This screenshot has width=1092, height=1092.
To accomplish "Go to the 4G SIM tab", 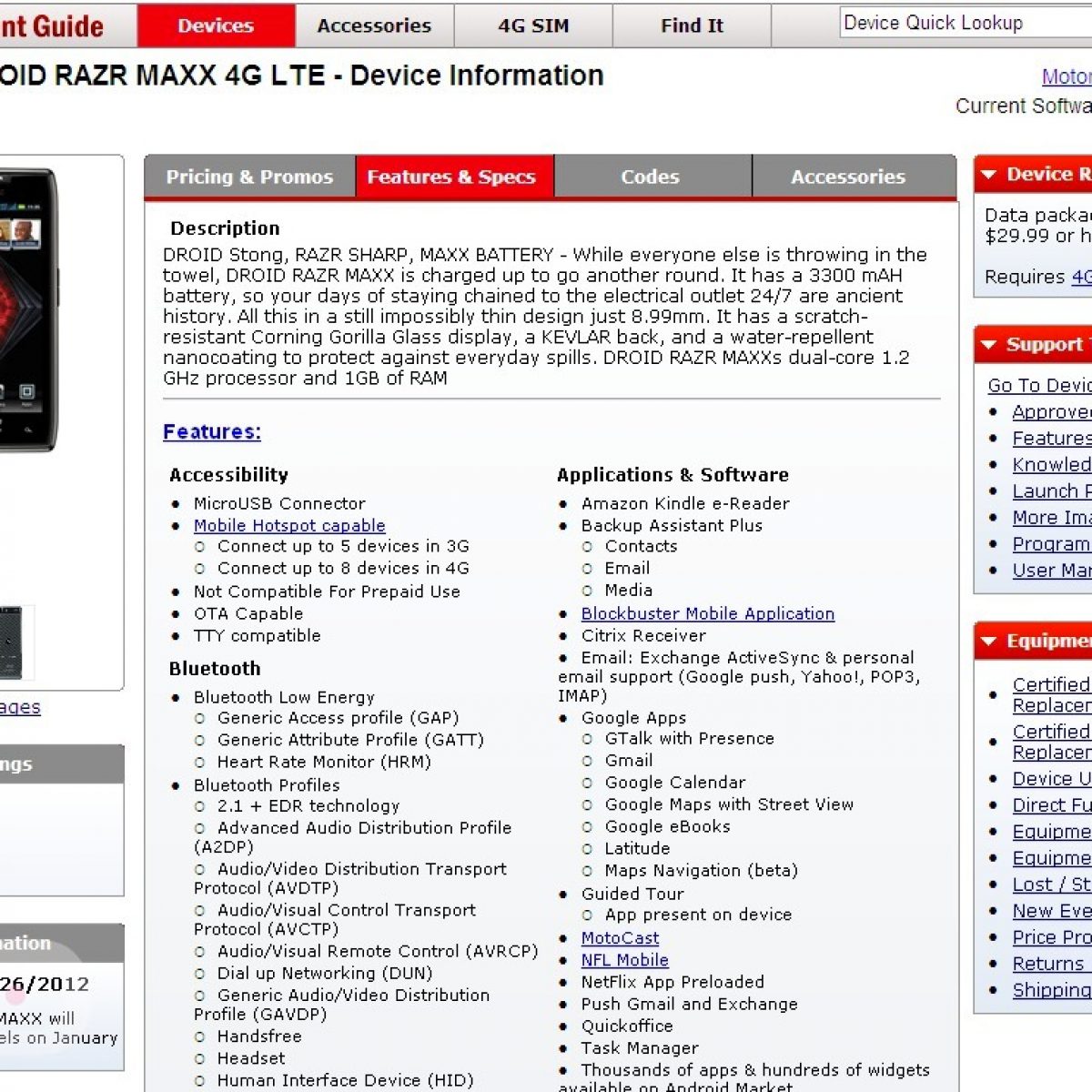I will (533, 25).
